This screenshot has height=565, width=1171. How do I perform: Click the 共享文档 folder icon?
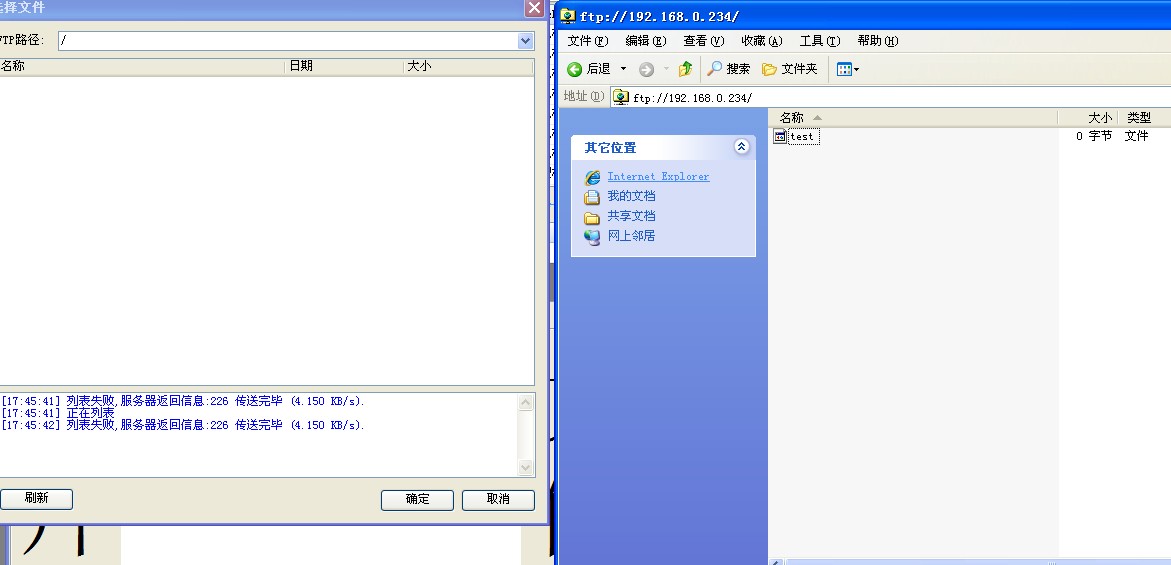click(592, 217)
